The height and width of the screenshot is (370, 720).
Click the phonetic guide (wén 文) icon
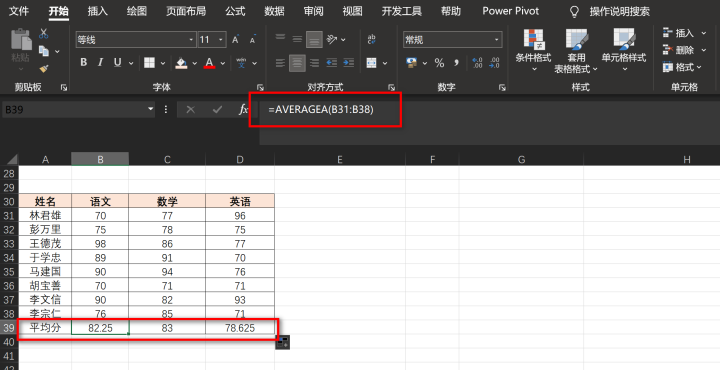tap(241, 62)
